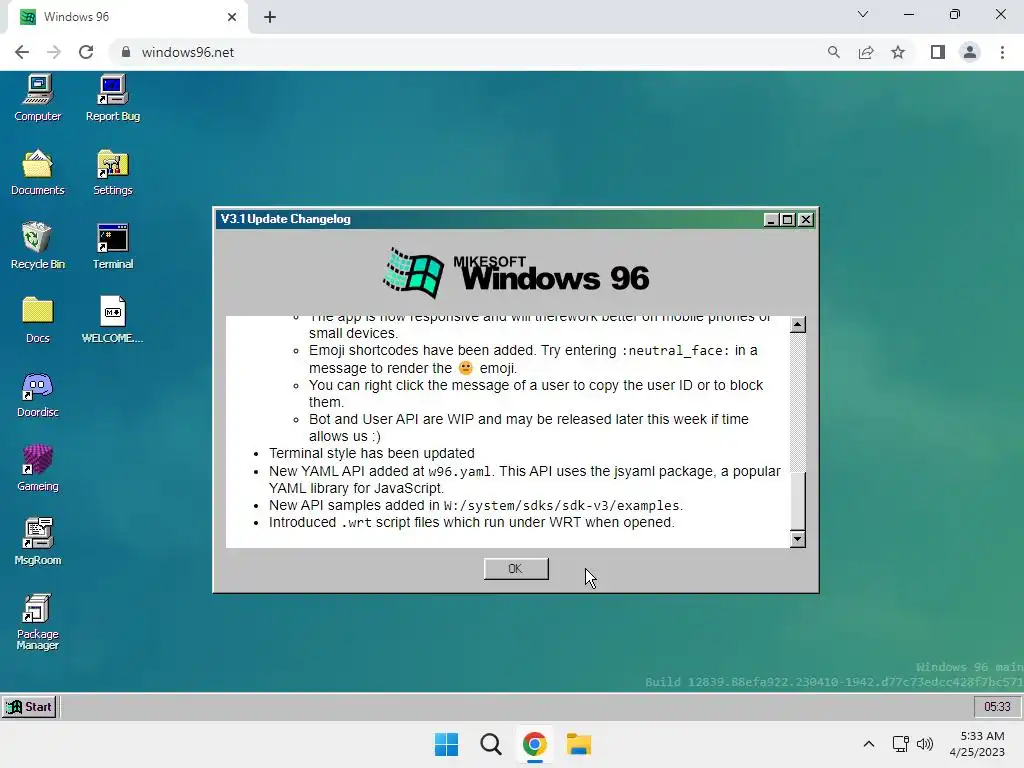1024x768 pixels.
Task: Open the Windows 11 Start button
Action: 447,744
